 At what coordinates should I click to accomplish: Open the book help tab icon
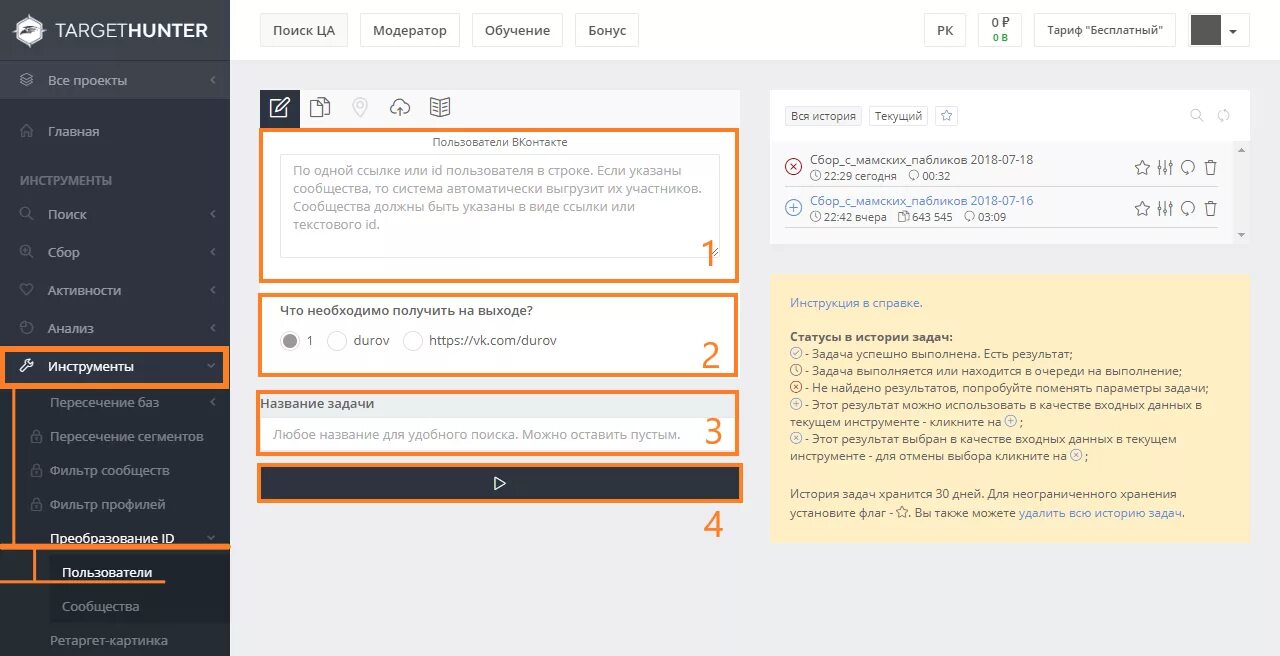pyautogui.click(x=440, y=108)
